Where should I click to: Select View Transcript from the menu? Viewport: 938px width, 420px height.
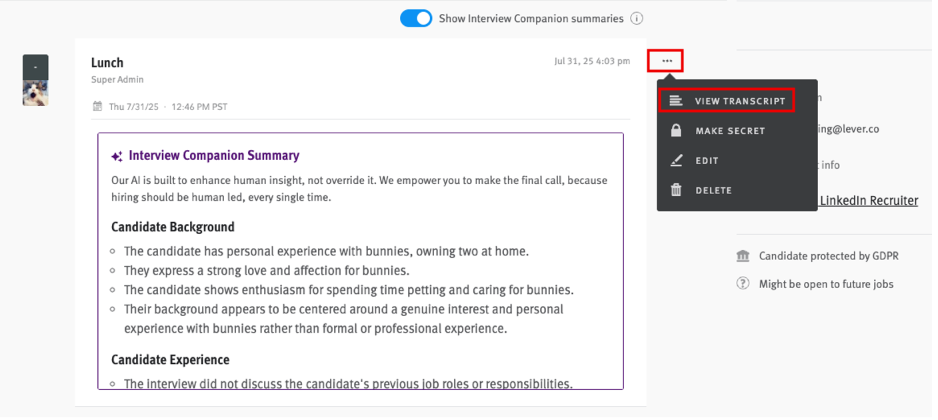(739, 101)
